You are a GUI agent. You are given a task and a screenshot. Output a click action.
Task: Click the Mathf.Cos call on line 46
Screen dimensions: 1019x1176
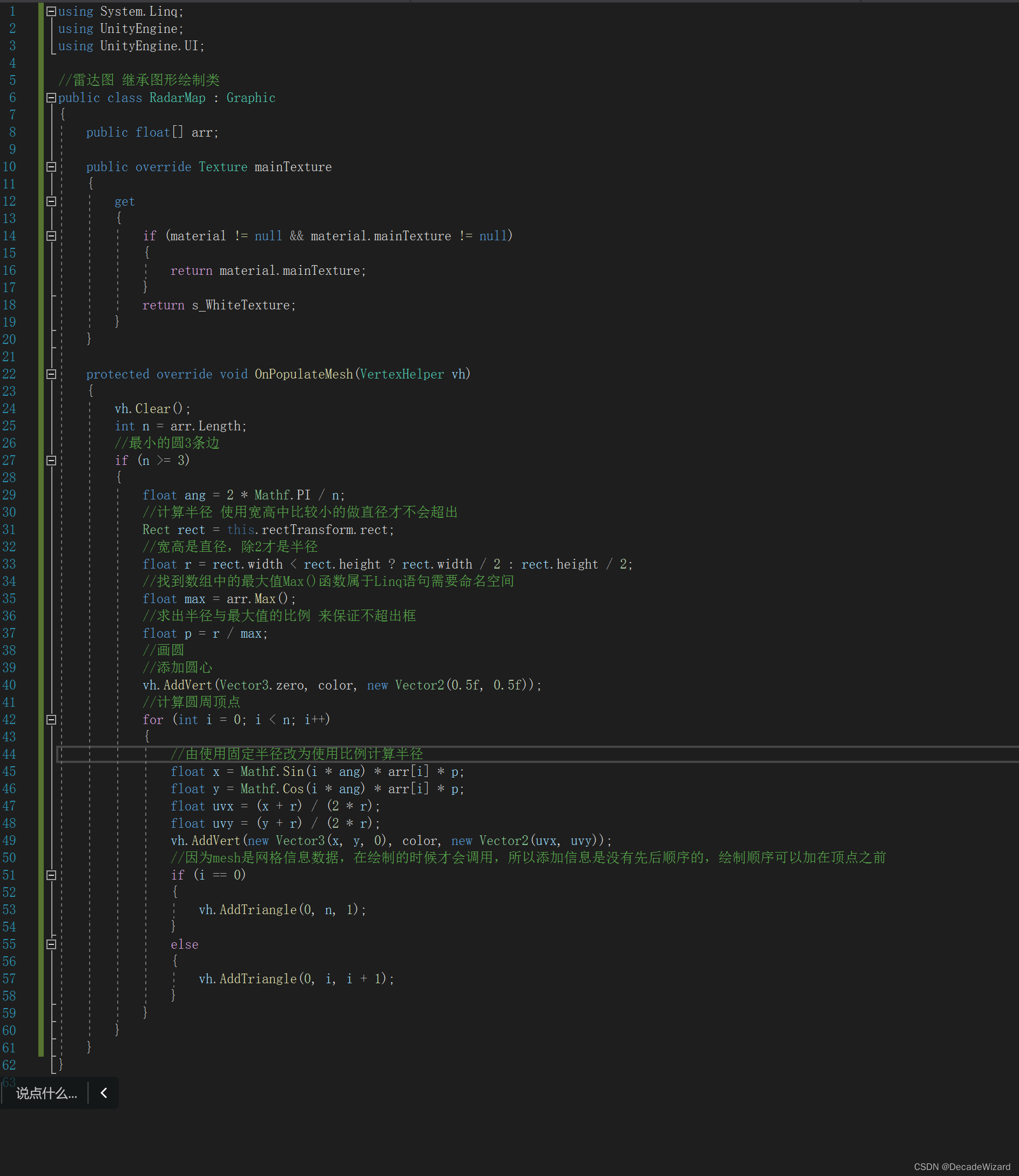coord(272,789)
